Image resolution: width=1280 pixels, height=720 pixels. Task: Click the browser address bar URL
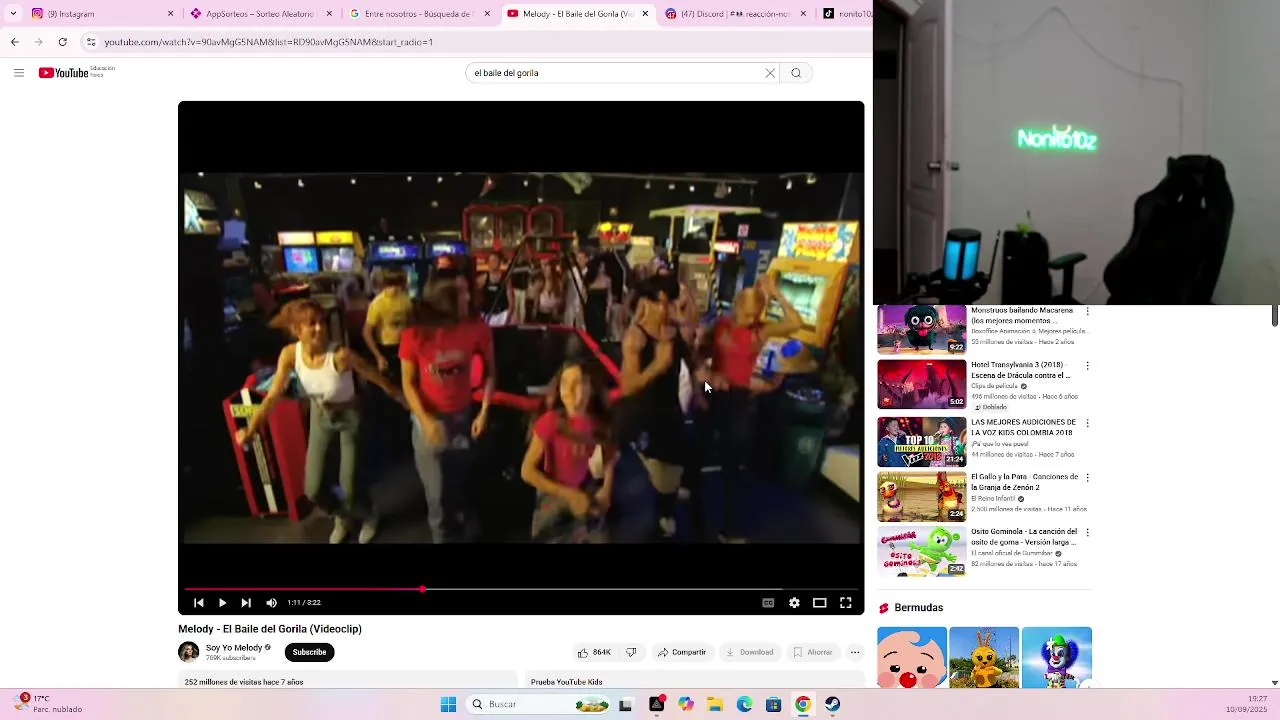coord(269,42)
